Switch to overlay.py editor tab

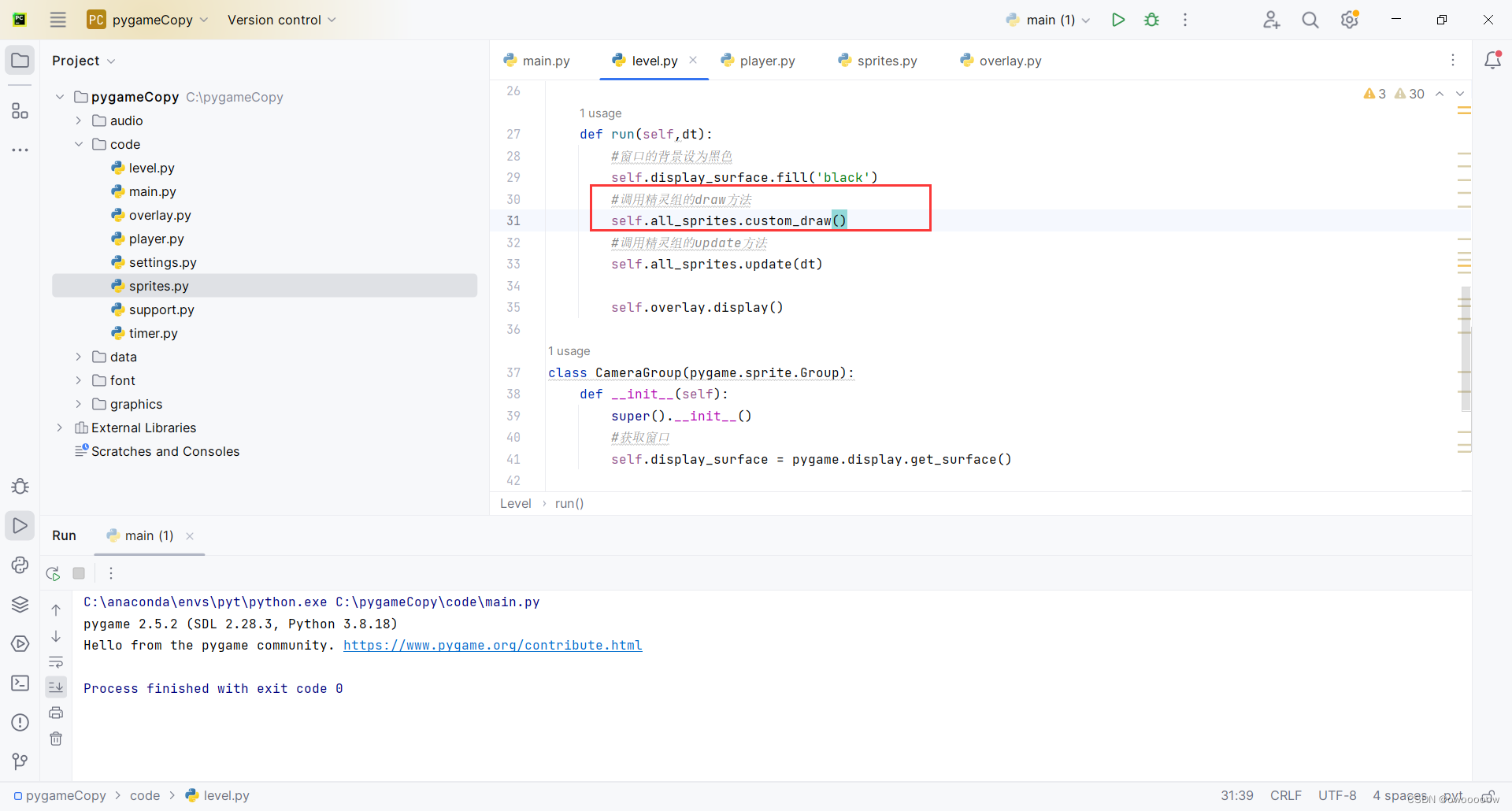click(x=1001, y=61)
